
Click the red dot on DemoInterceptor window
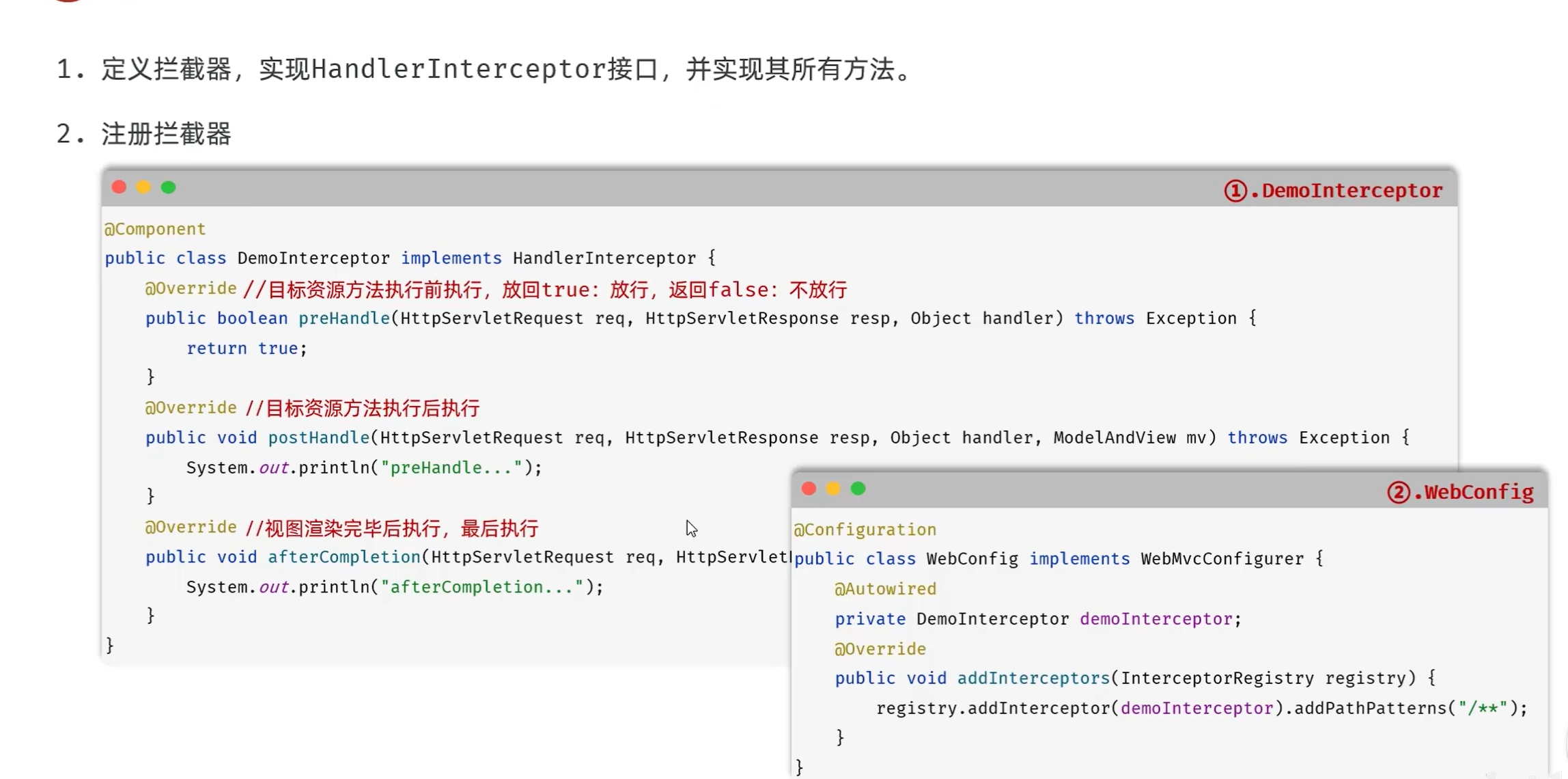[x=119, y=187]
